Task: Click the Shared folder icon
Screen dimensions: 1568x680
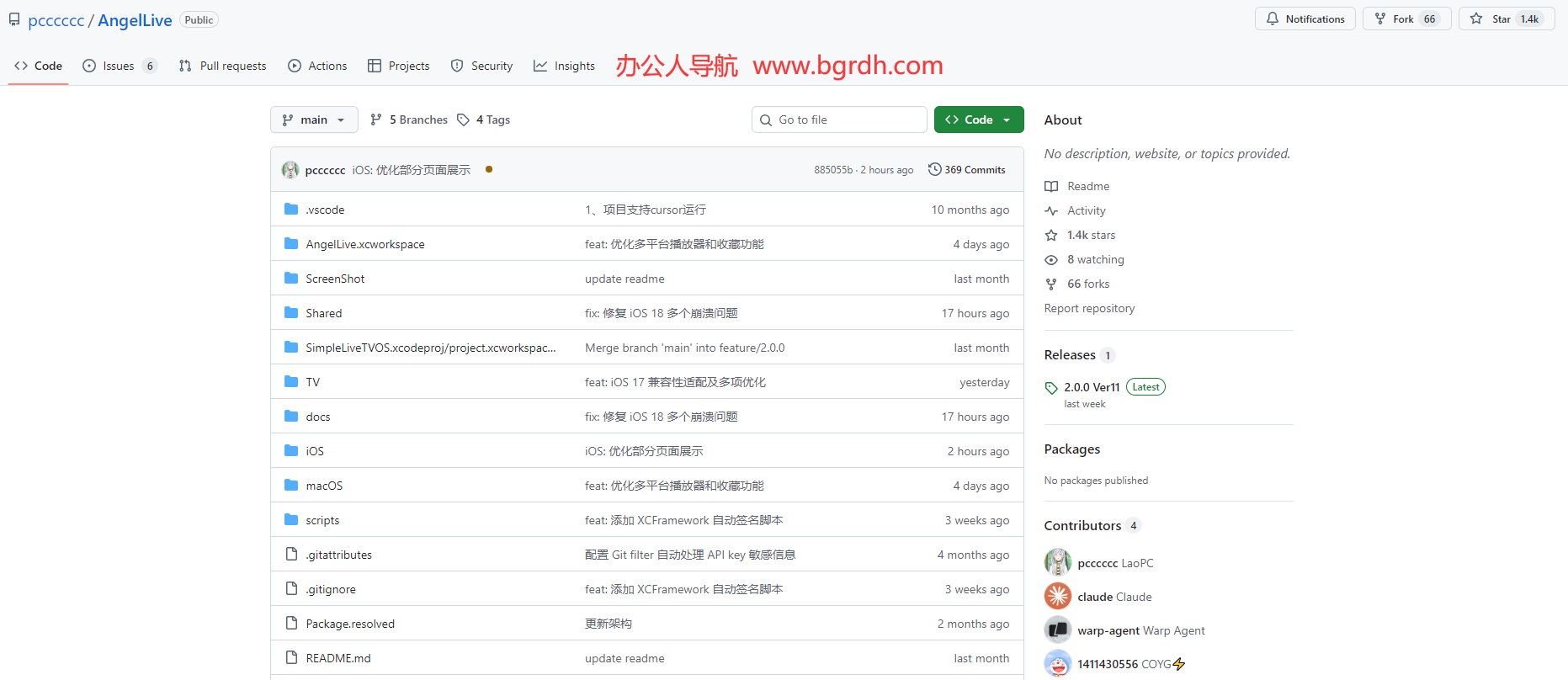Action: click(291, 312)
